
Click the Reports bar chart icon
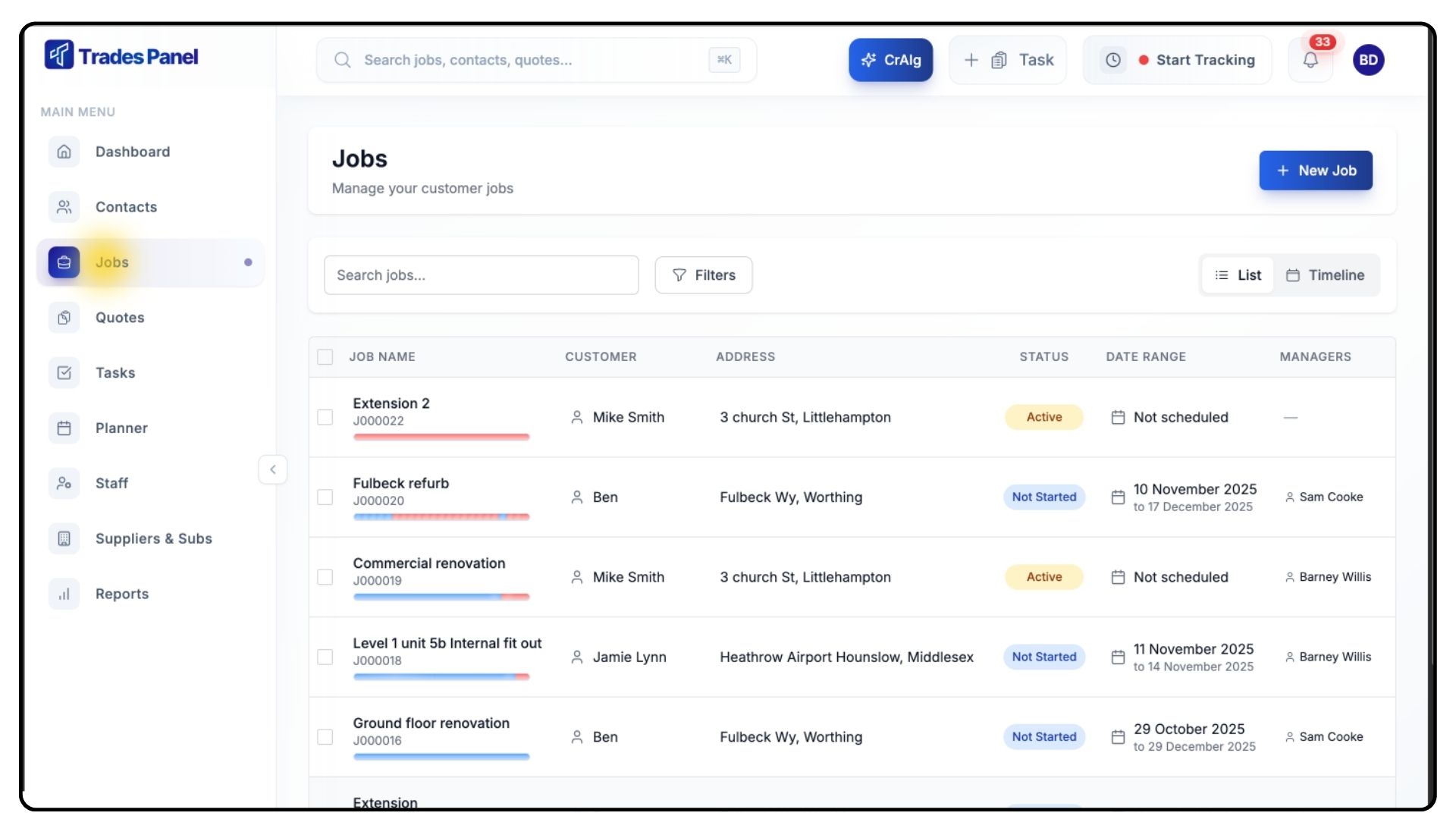click(x=64, y=594)
